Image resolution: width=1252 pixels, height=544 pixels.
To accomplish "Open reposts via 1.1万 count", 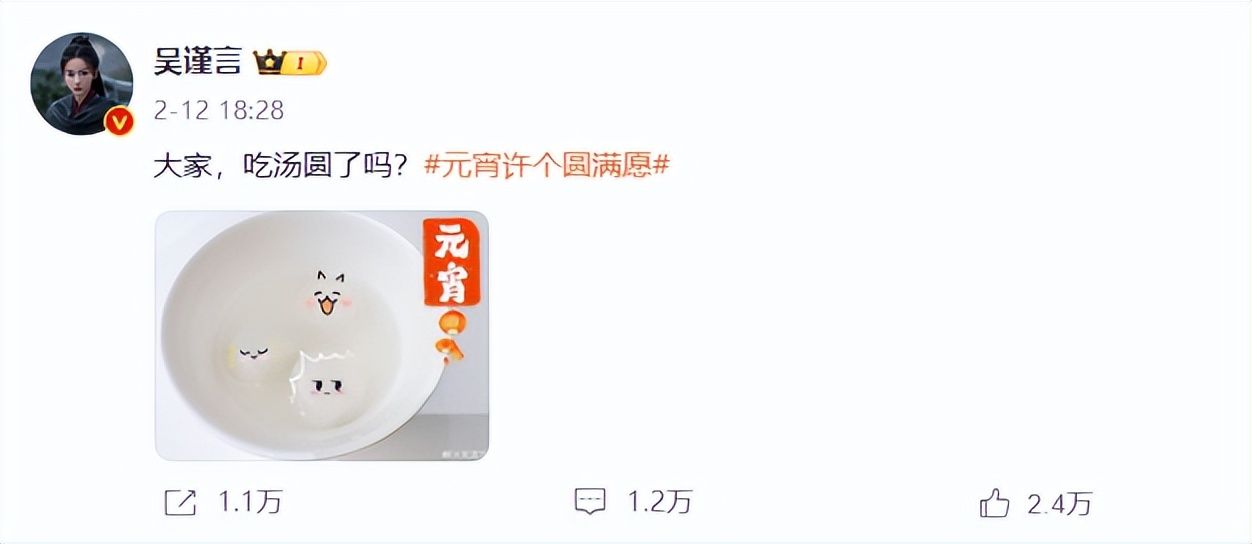I will pyautogui.click(x=250, y=502).
